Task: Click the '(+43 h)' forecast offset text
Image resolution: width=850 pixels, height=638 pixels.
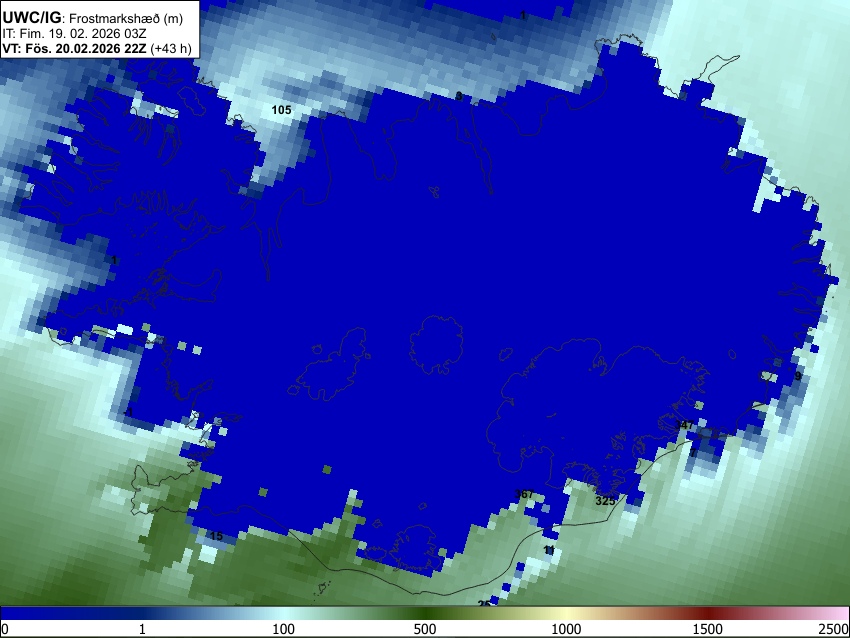Action: (170, 48)
